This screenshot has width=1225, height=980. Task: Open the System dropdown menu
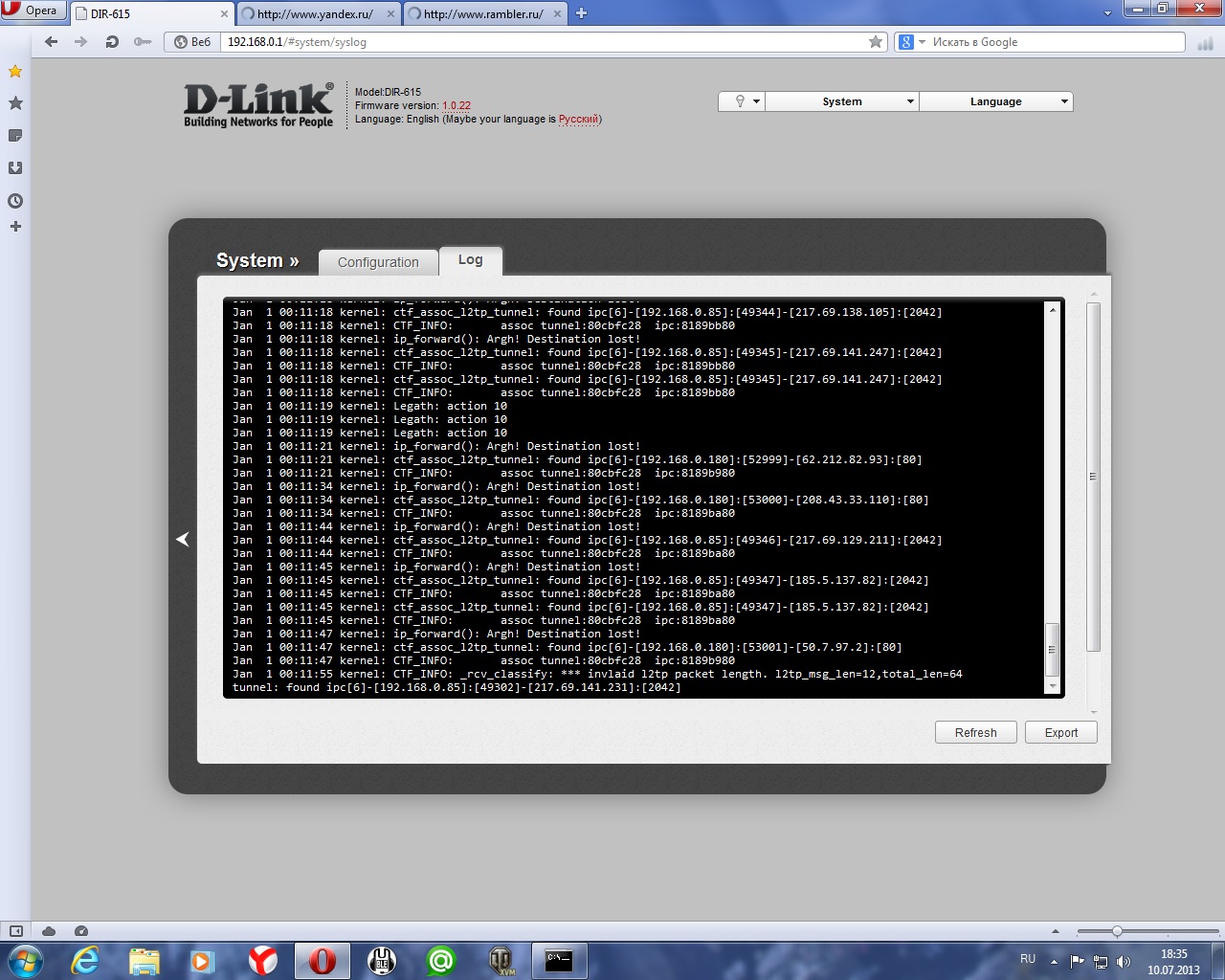point(842,101)
